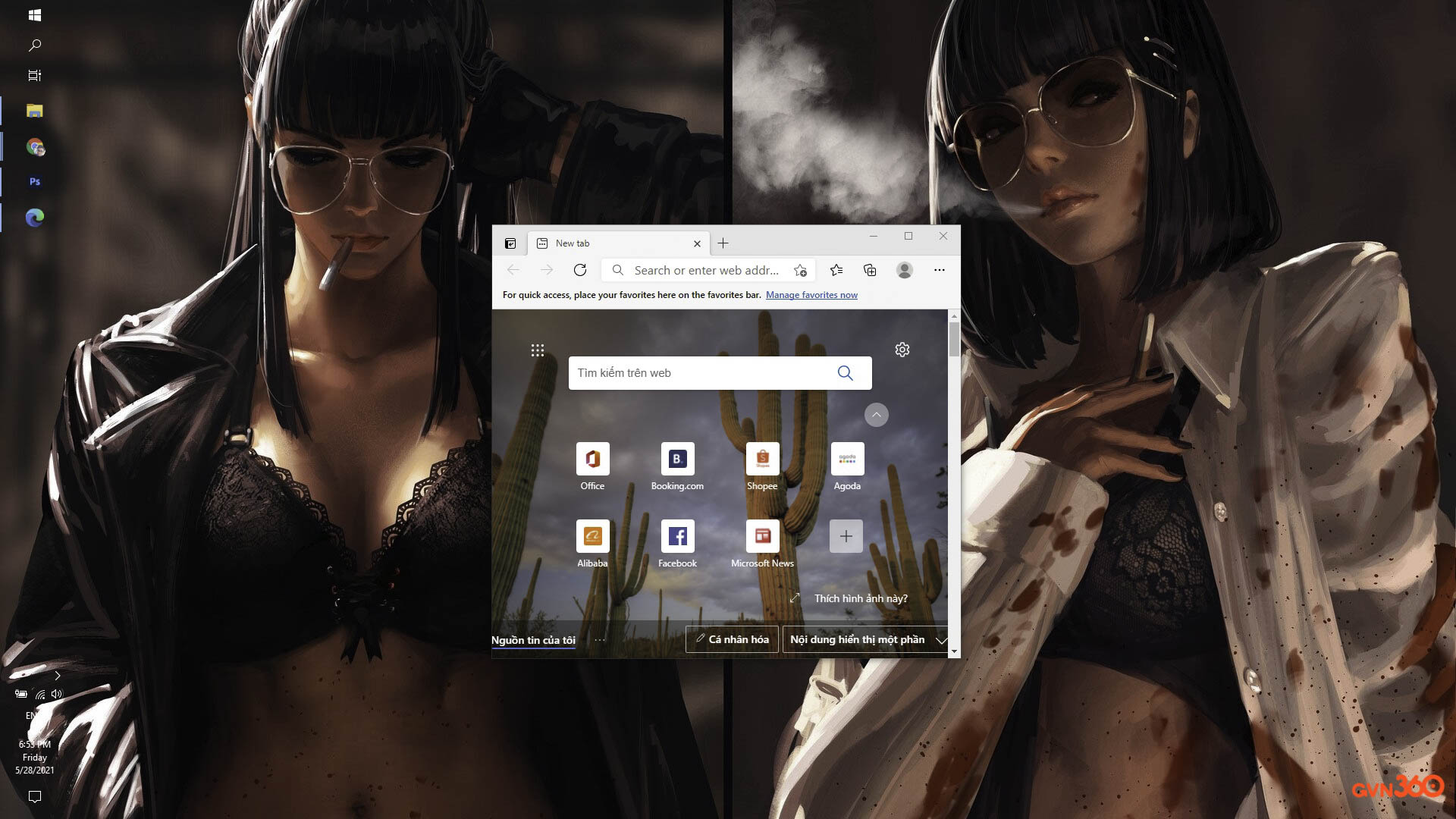Open the clock showing Friday 5/28/2021
This screenshot has width=1456, height=819.
click(34, 757)
